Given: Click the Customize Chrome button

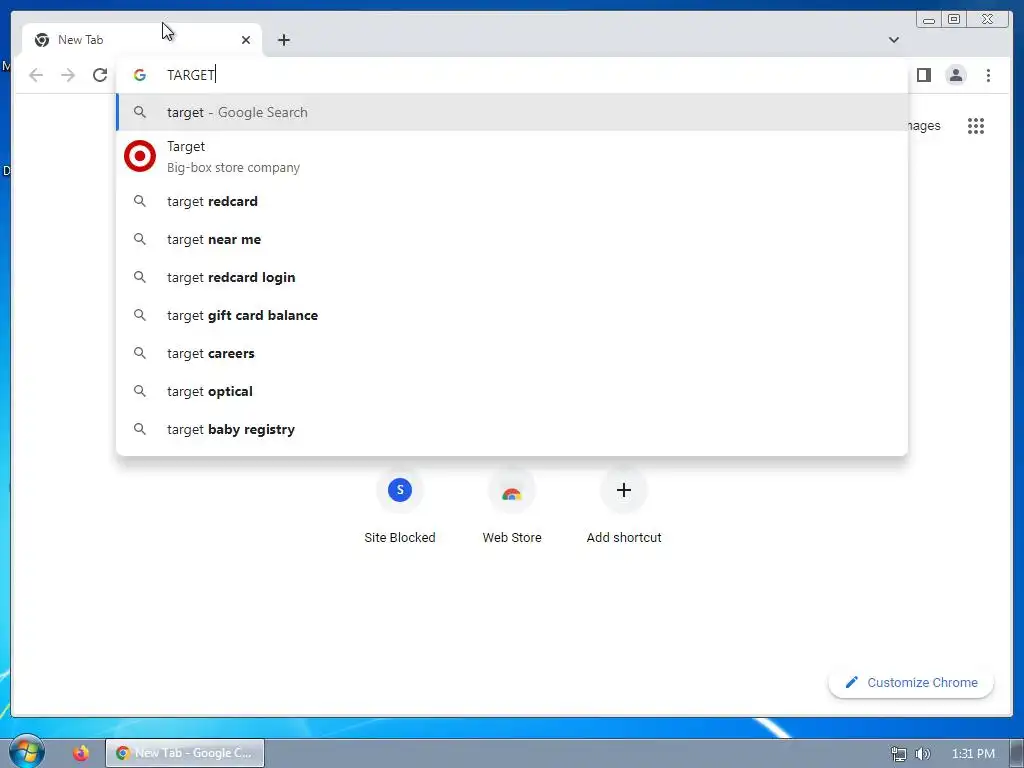Looking at the screenshot, I should pyautogui.click(x=911, y=682).
